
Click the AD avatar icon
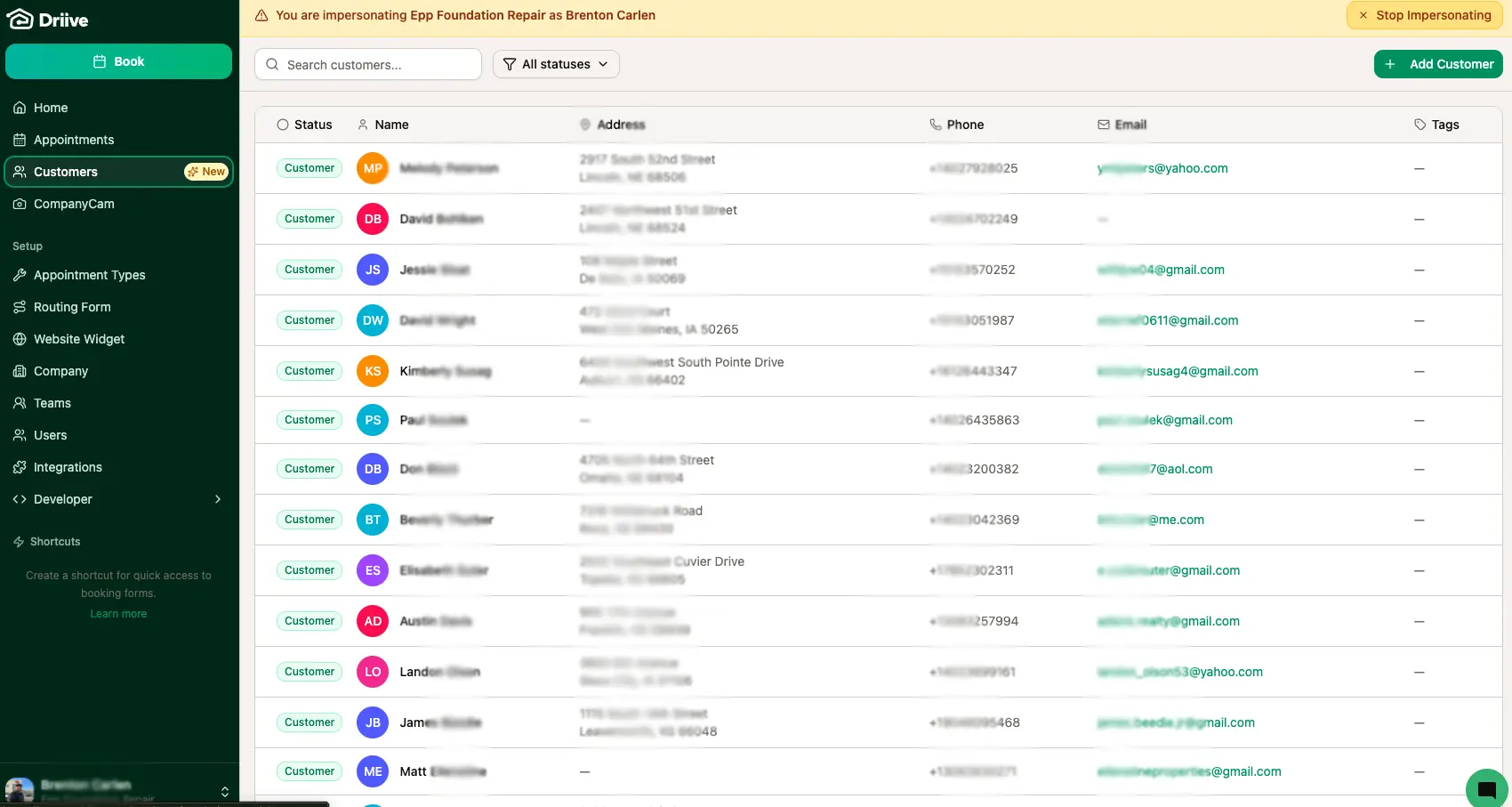coord(373,621)
